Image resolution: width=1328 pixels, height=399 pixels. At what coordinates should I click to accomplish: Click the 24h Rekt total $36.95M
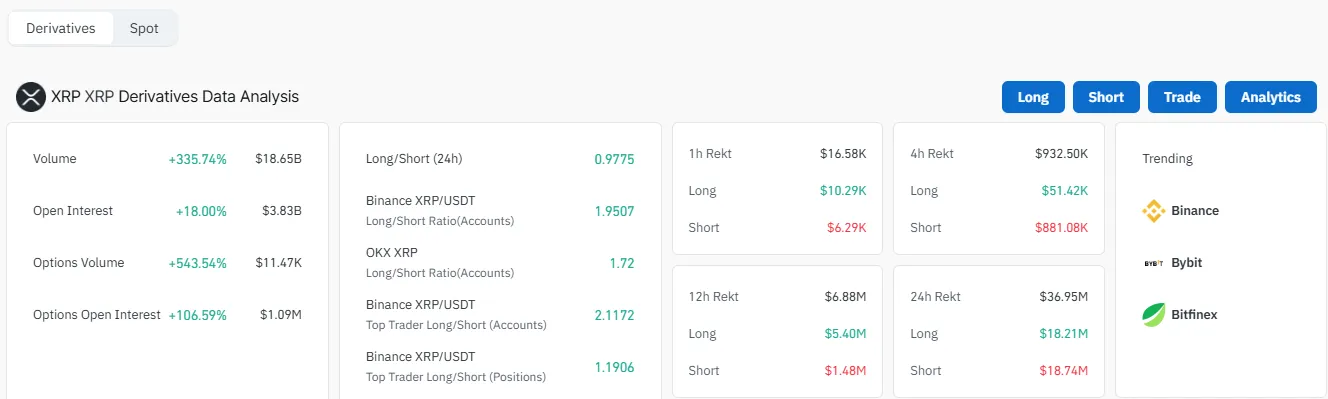1063,297
